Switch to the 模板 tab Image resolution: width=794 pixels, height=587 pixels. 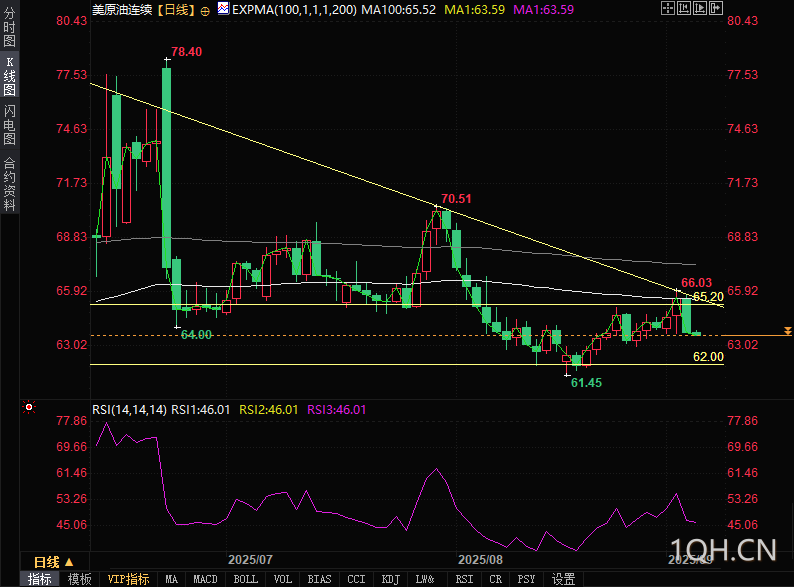tap(80, 579)
